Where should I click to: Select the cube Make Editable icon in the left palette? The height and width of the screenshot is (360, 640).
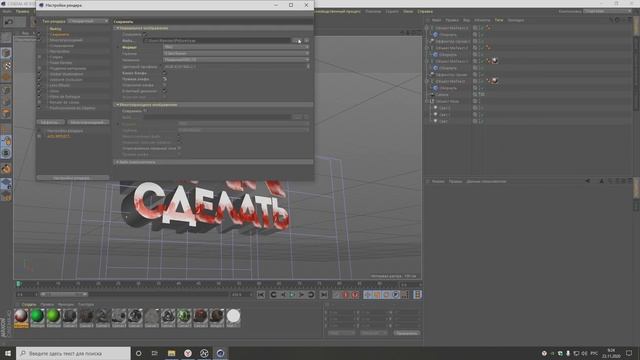[x=6, y=53]
